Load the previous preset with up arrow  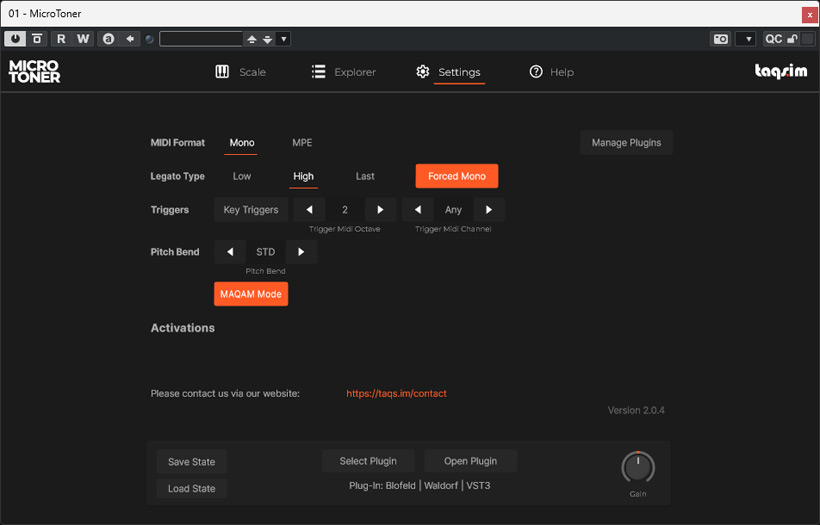coord(252,39)
